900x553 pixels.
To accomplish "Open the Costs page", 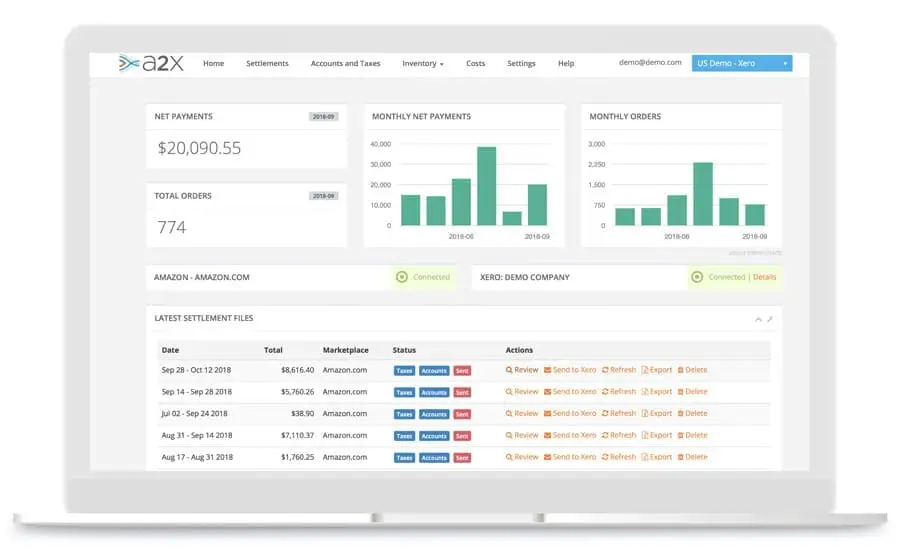I will coord(475,64).
